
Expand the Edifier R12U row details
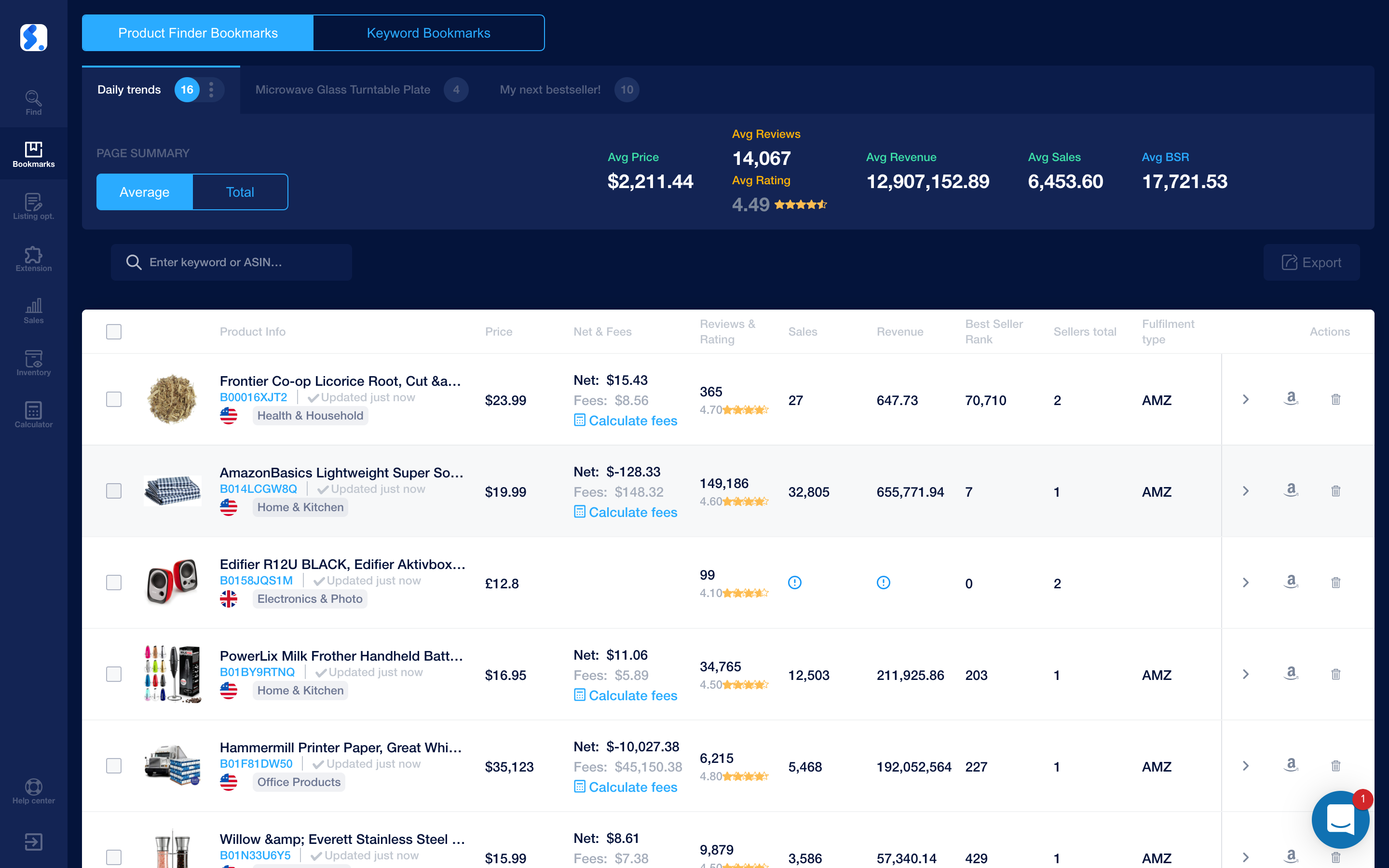pos(1245,583)
